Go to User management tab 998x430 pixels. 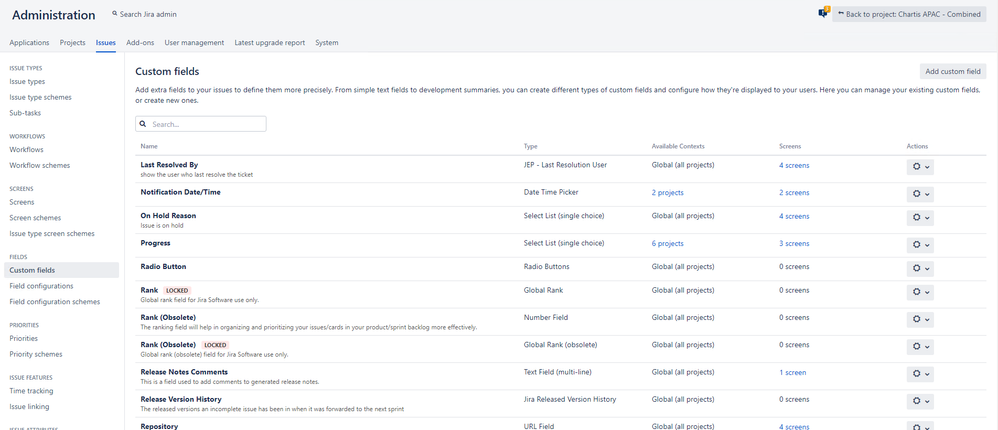[194, 43]
